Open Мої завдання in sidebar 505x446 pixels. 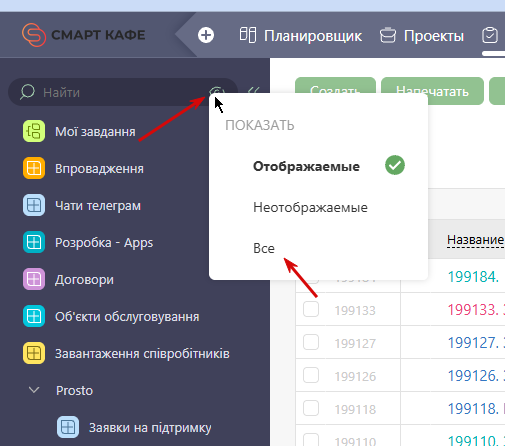pyautogui.click(x=95, y=132)
